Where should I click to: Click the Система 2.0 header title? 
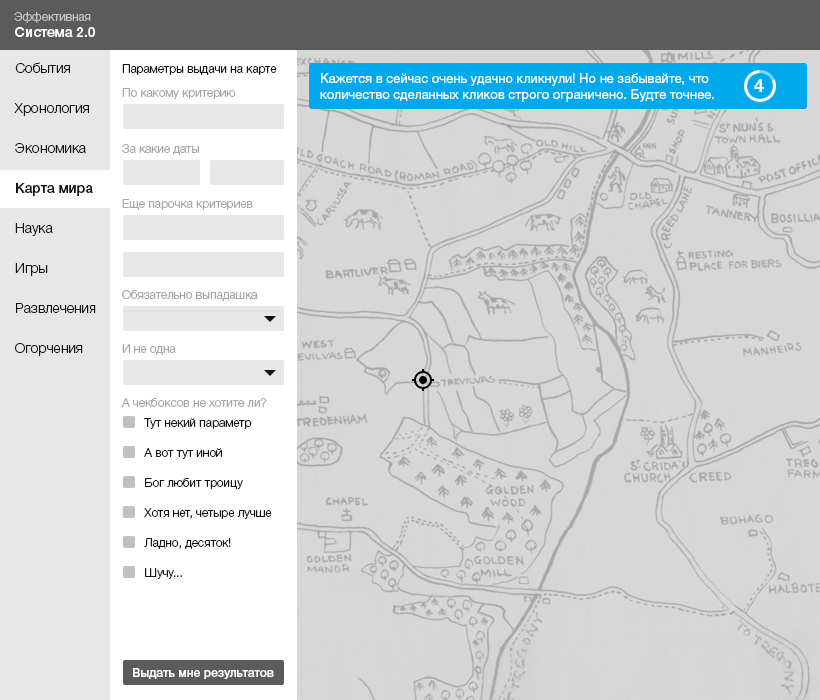pos(55,32)
